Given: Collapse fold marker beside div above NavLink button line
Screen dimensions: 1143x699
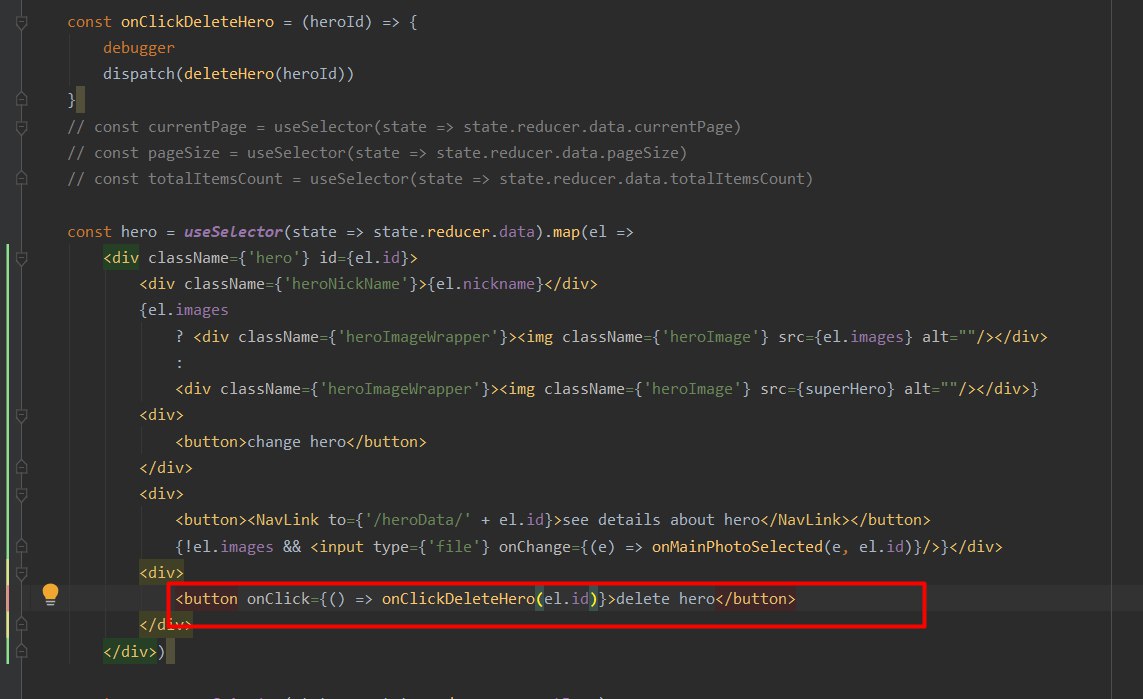Looking at the screenshot, I should (22, 494).
